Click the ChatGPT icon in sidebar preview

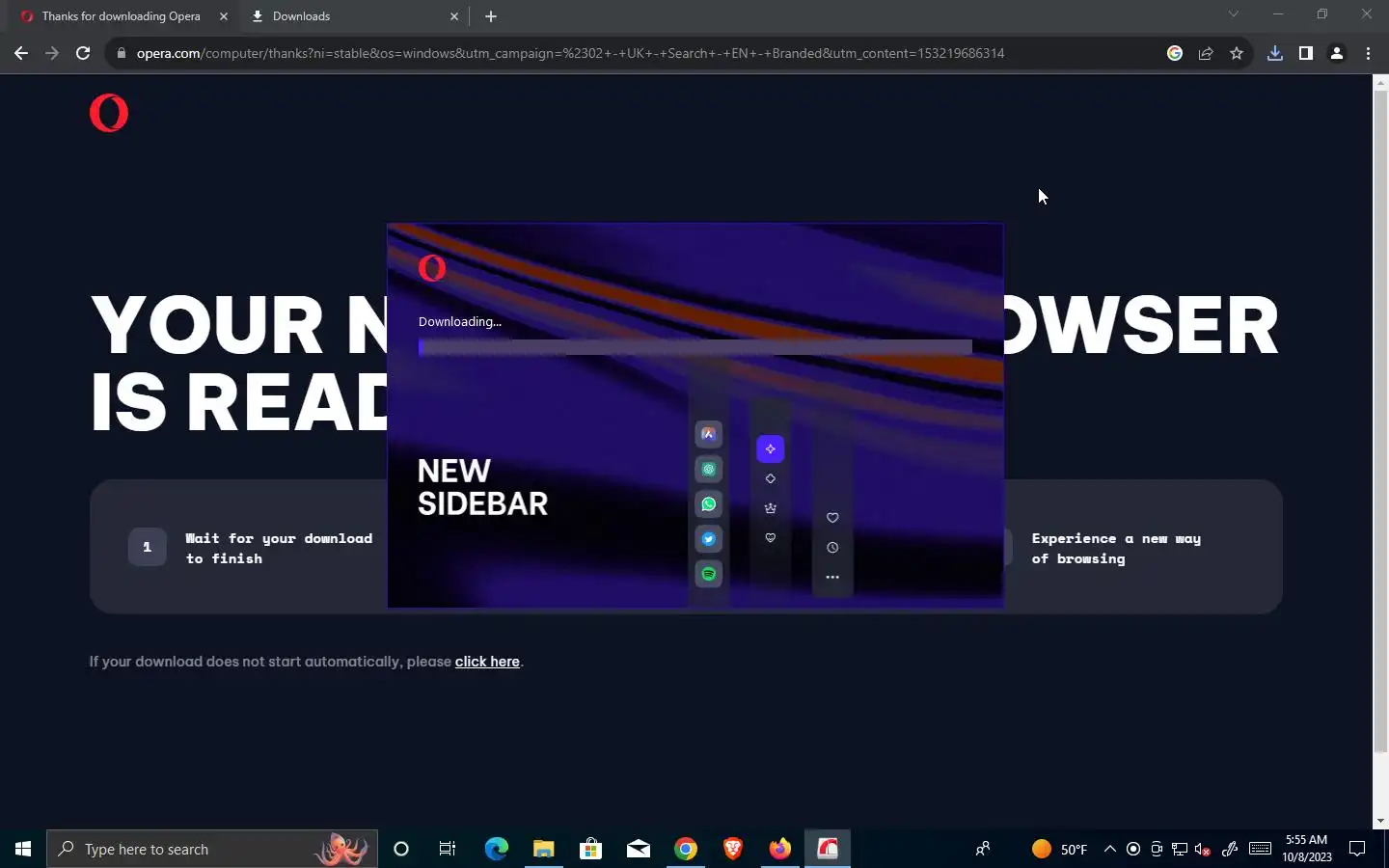tap(708, 469)
